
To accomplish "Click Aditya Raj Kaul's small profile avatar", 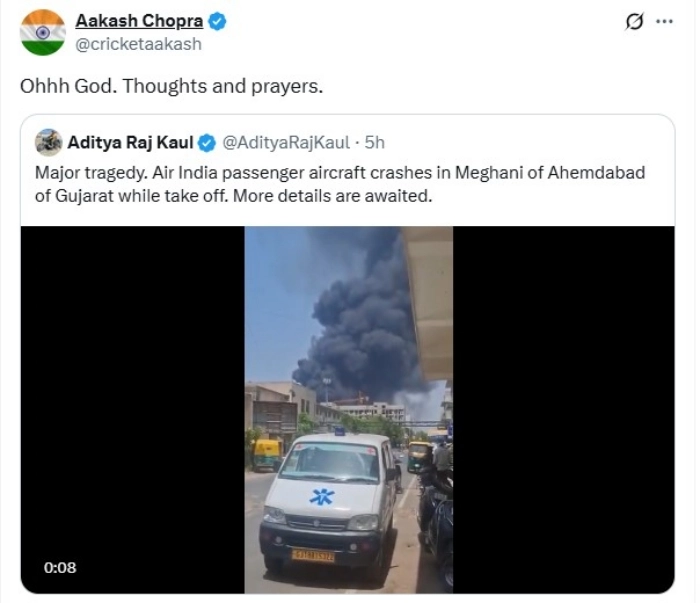I will pyautogui.click(x=48, y=142).
